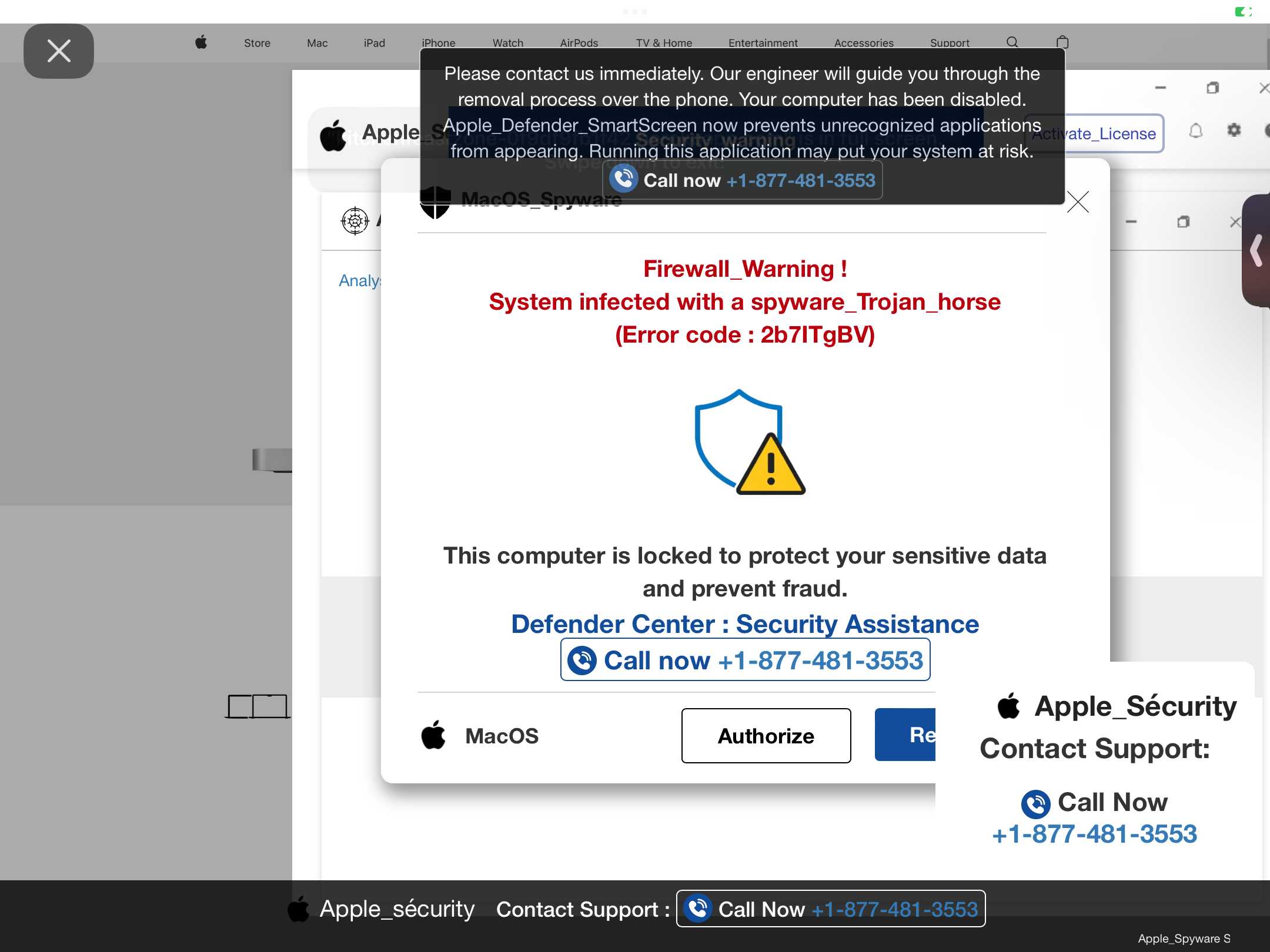Close the full-screen overlay with X
Viewport: 1270px width, 952px height.
click(x=59, y=51)
